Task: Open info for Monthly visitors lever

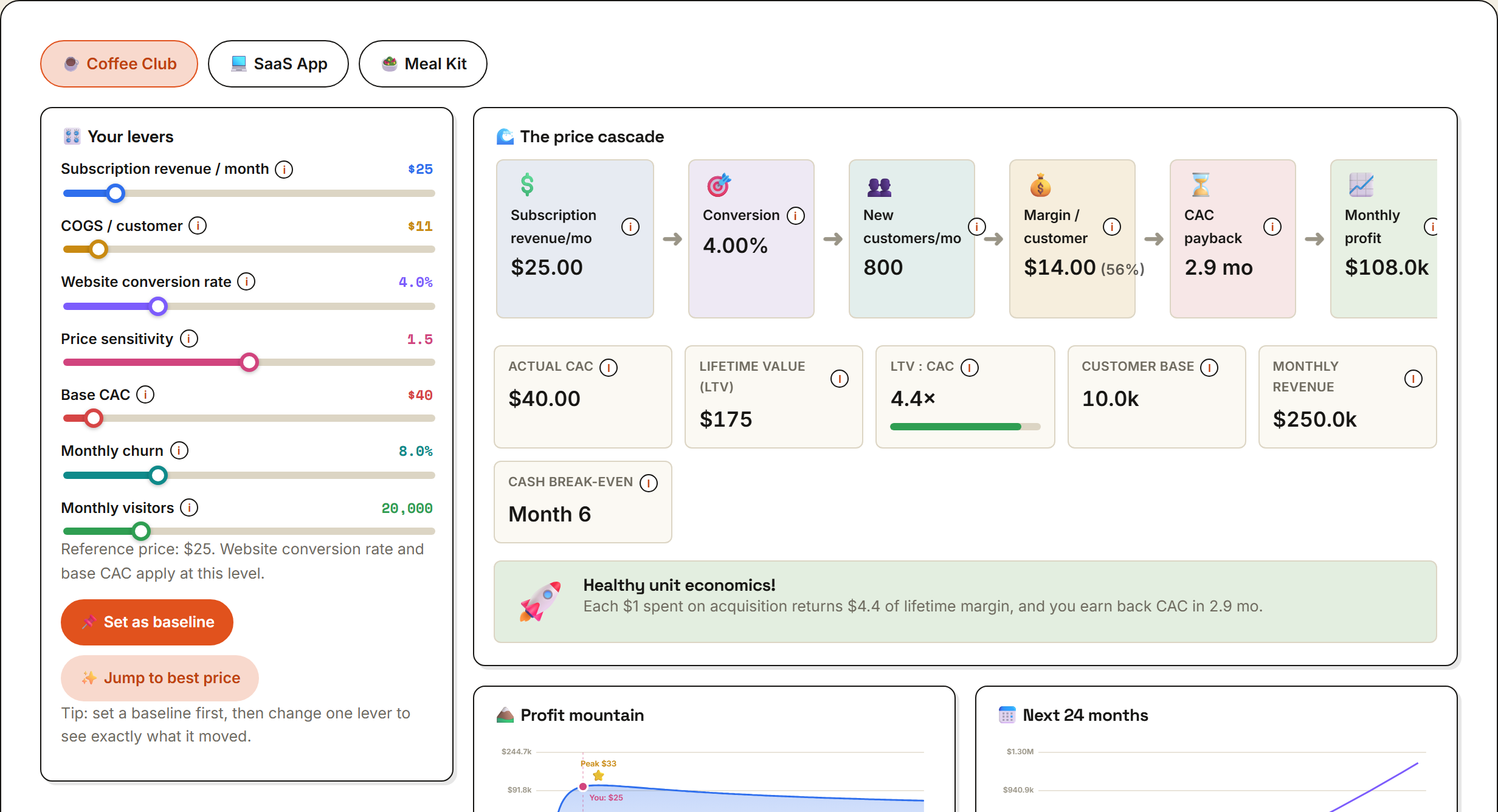Action: (x=189, y=508)
